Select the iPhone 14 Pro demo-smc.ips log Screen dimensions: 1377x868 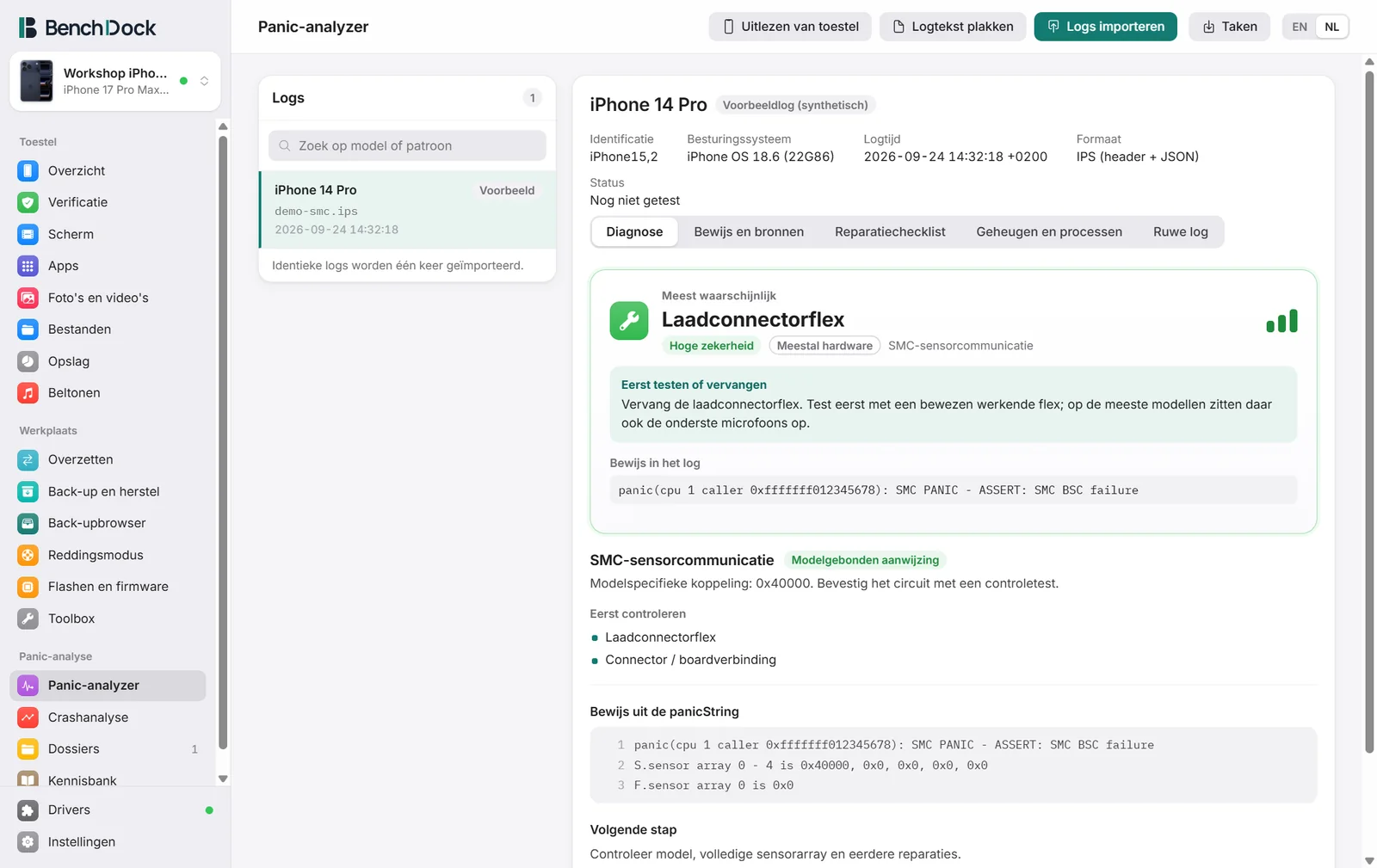[x=408, y=210]
